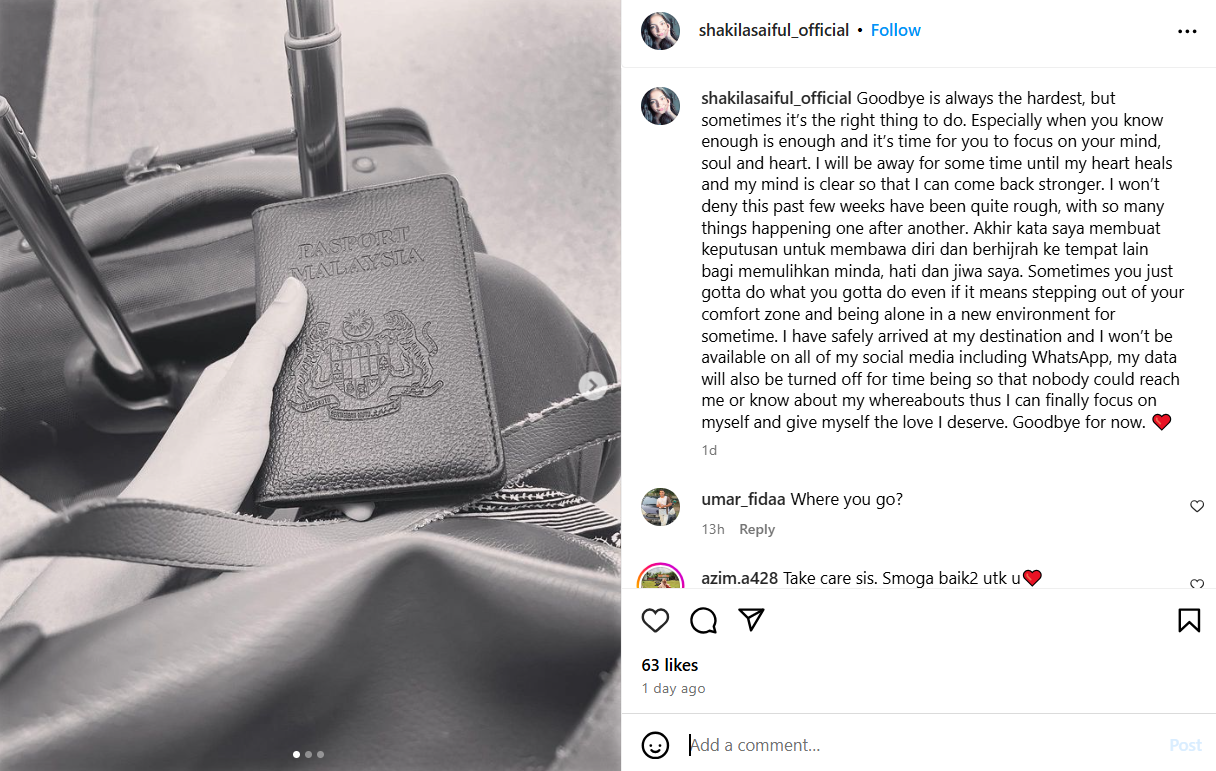Focus the Add a comment field
The height and width of the screenshot is (771, 1216).
point(920,745)
